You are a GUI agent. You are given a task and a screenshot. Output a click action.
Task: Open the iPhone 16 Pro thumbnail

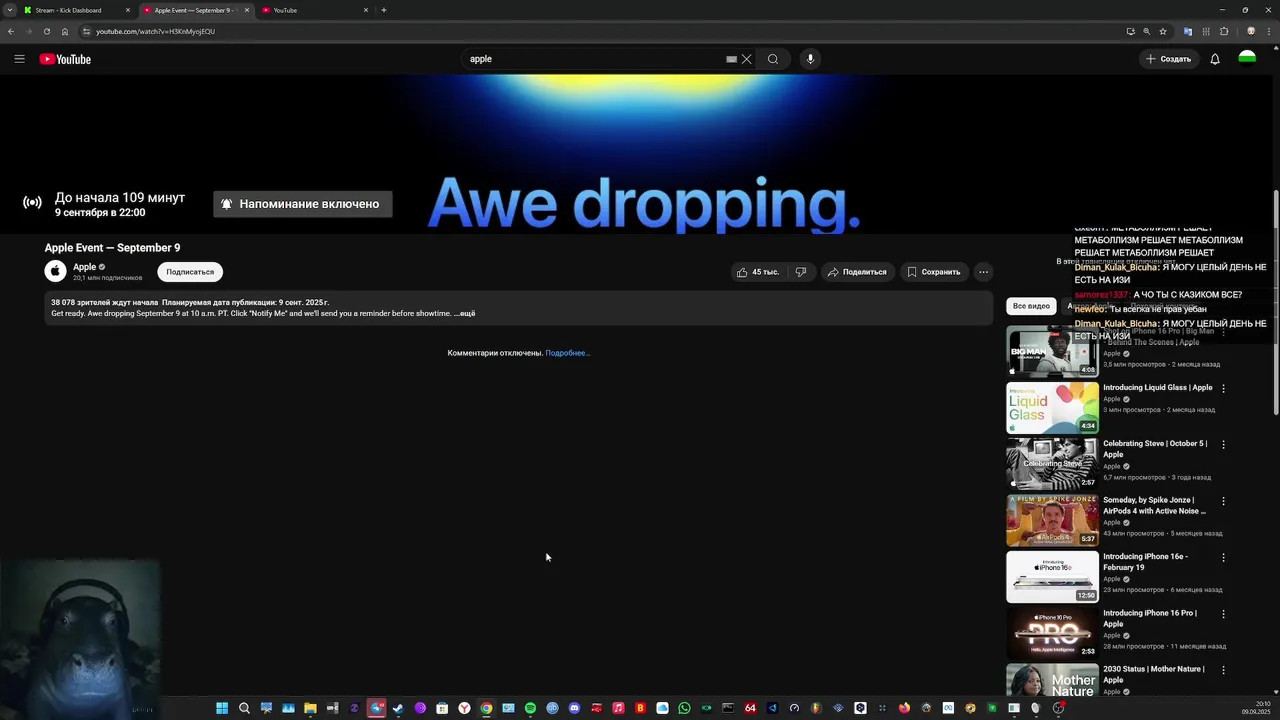point(1052,632)
